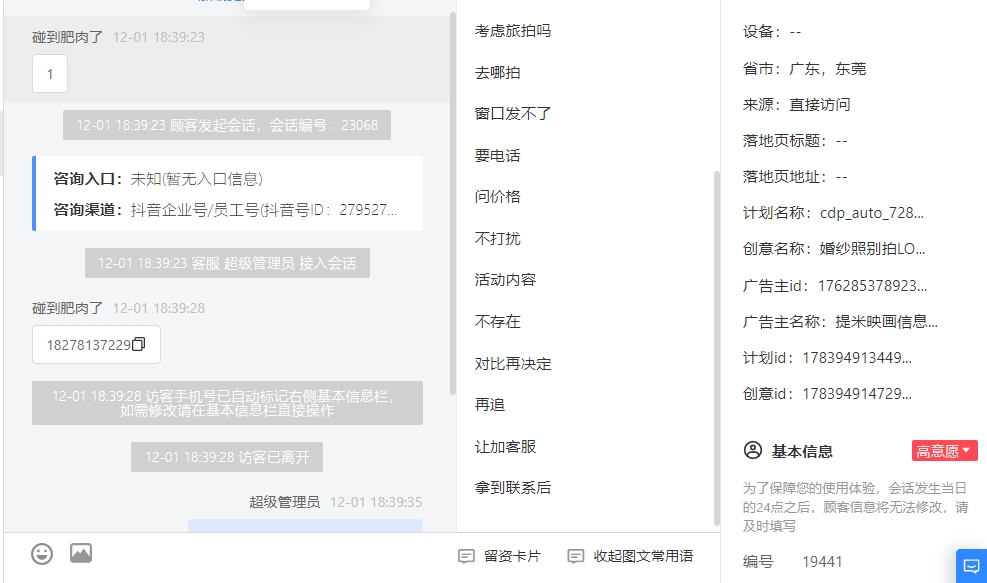The width and height of the screenshot is (987, 583).
Task: Copy phone number 18278137229 with copy icon
Action: [139, 344]
